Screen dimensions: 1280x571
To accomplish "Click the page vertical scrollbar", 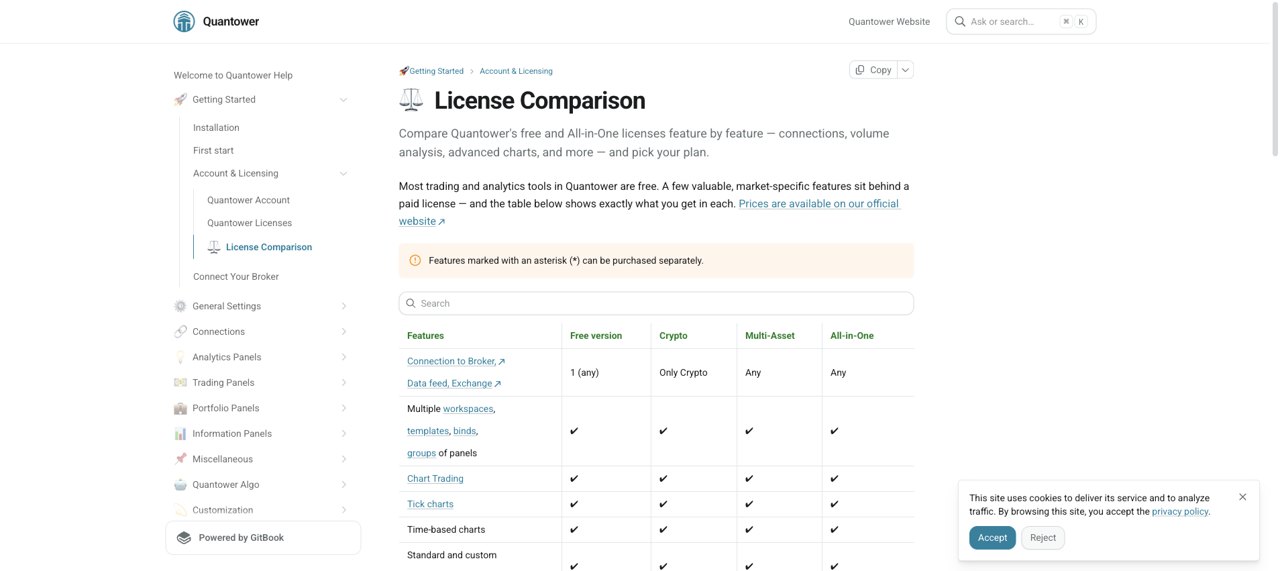I will [x=1274, y=80].
